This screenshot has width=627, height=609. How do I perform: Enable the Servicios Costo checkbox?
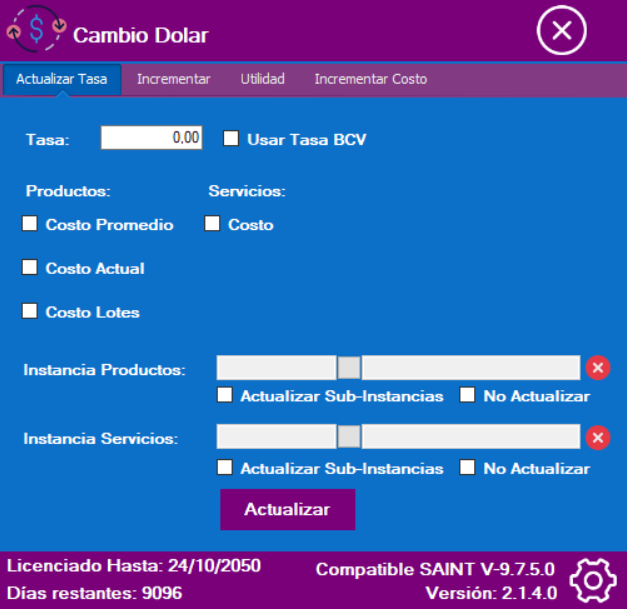pyautogui.click(x=213, y=224)
